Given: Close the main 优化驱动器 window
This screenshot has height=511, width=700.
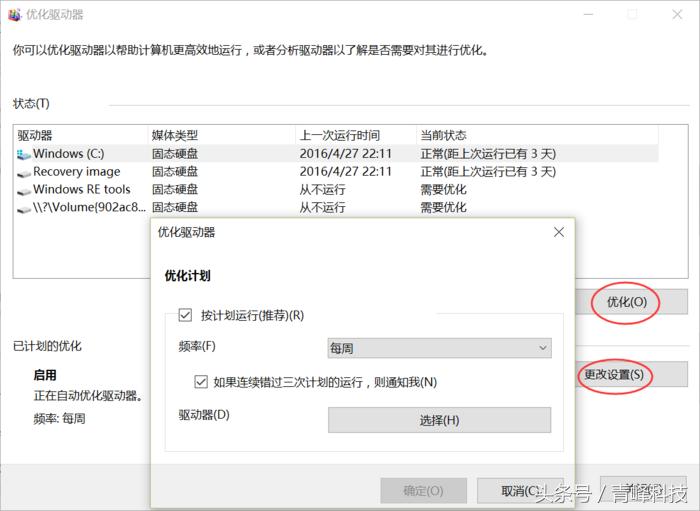Looking at the screenshot, I should point(677,15).
